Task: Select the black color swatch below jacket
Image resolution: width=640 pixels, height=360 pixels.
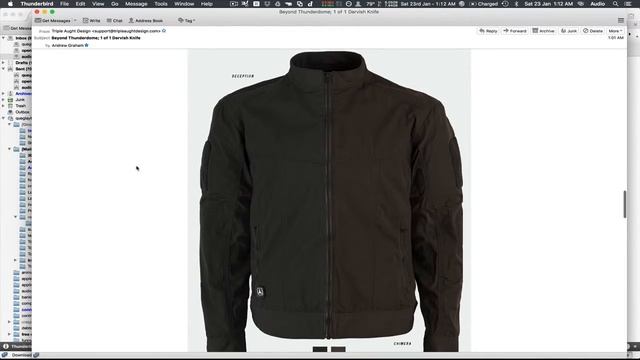Action: pyautogui.click(x=320, y=349)
